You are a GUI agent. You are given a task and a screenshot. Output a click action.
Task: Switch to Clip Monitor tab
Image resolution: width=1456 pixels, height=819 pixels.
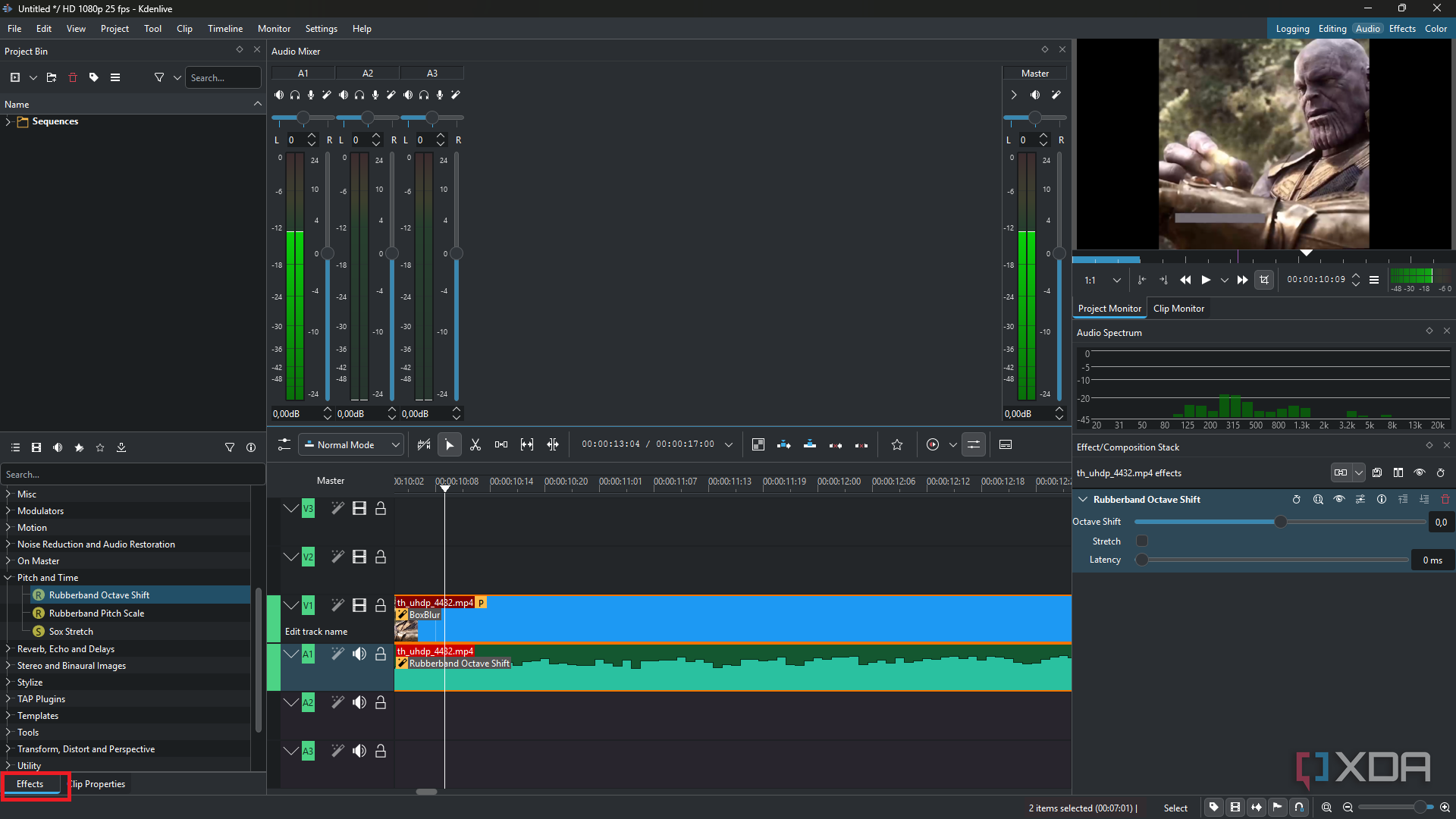(x=1178, y=309)
